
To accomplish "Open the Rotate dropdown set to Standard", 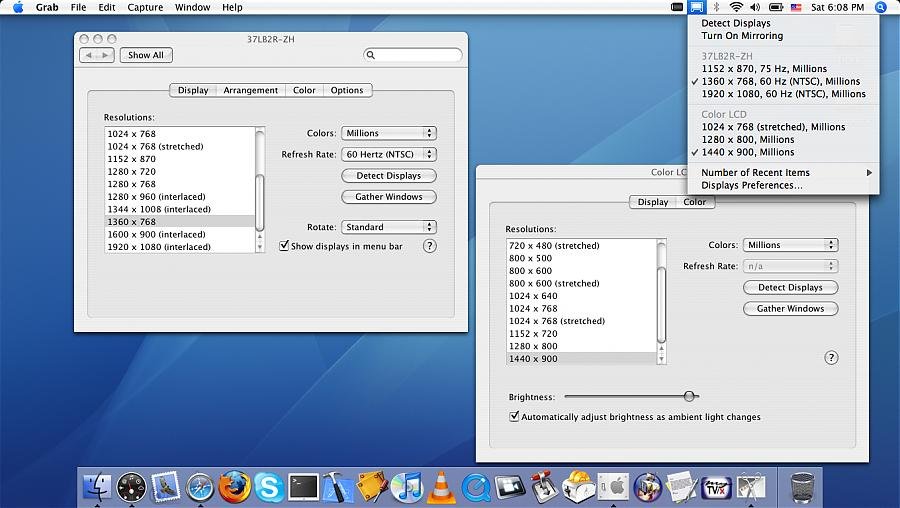I will point(389,227).
